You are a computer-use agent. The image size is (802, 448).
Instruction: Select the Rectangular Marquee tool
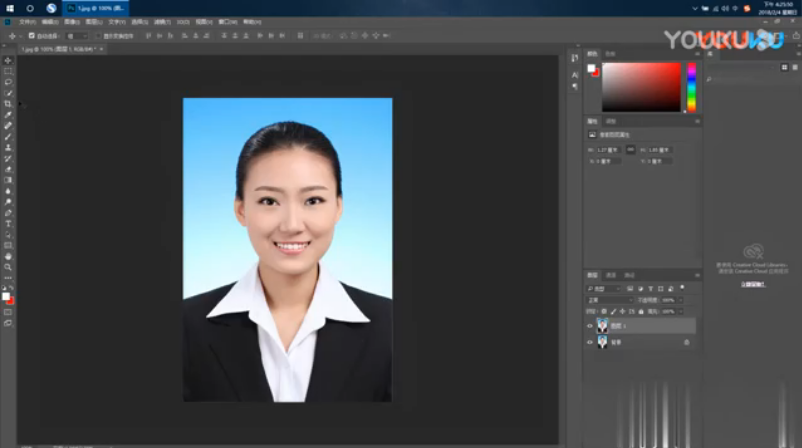pos(8,71)
